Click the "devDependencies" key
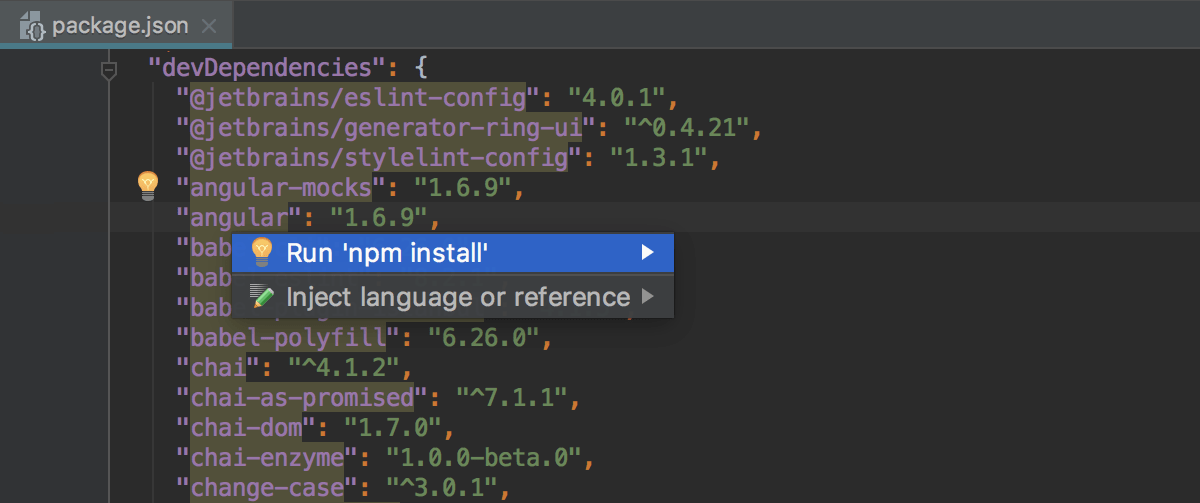This screenshot has width=1200, height=503. (x=267, y=69)
